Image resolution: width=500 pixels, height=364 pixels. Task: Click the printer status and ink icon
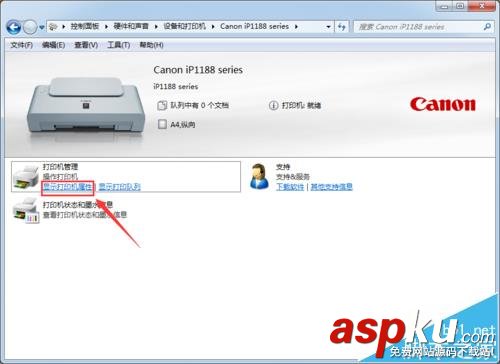pyautogui.click(x=26, y=210)
